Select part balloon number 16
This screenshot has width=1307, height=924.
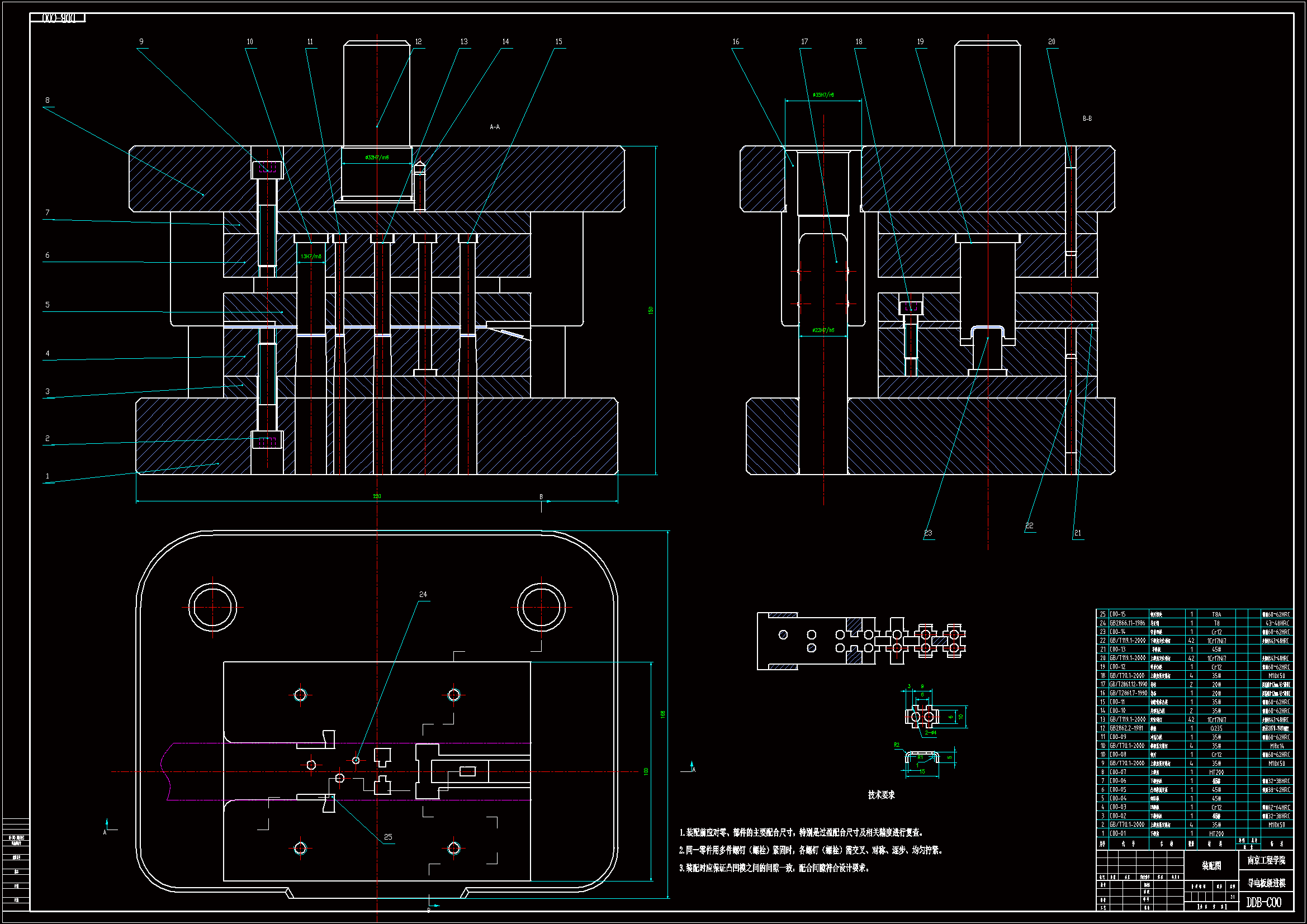pos(736,41)
